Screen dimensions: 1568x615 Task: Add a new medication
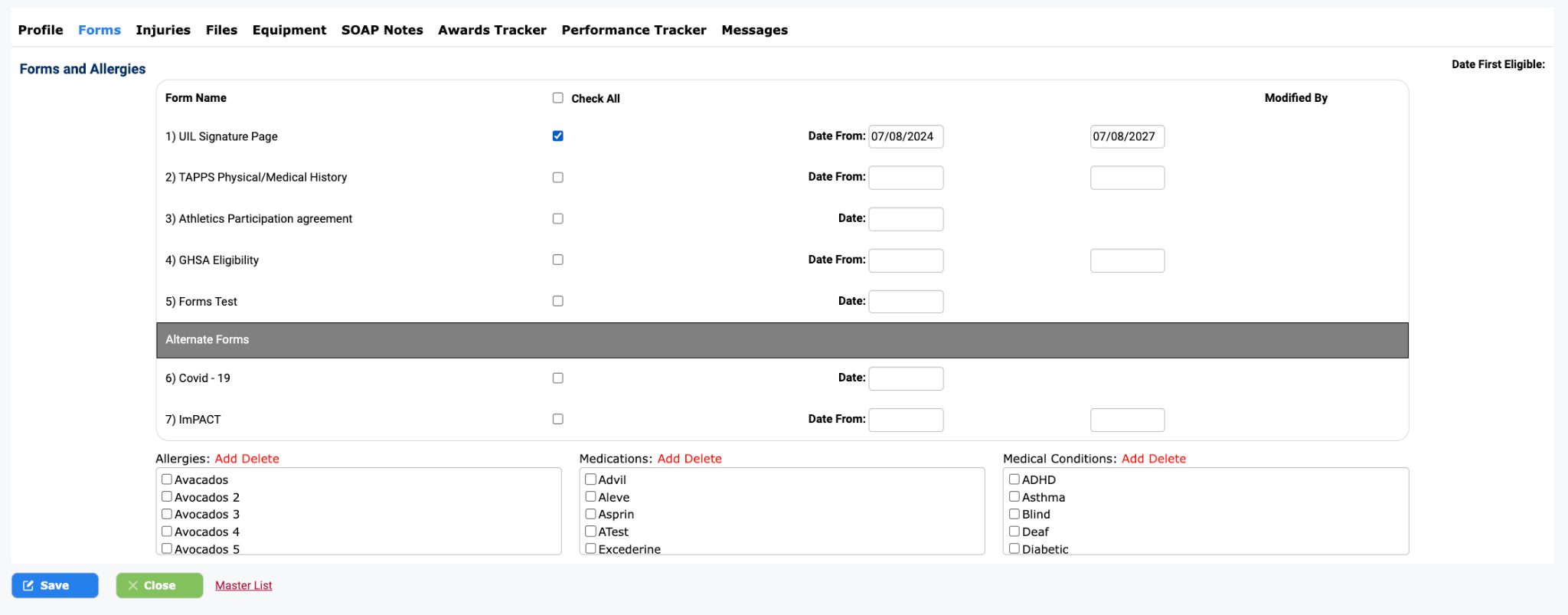(x=668, y=459)
